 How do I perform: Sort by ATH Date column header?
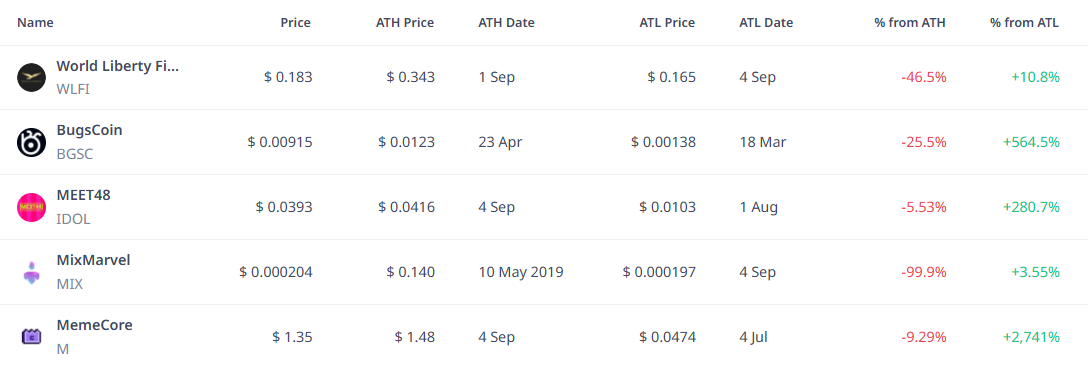[x=507, y=23]
